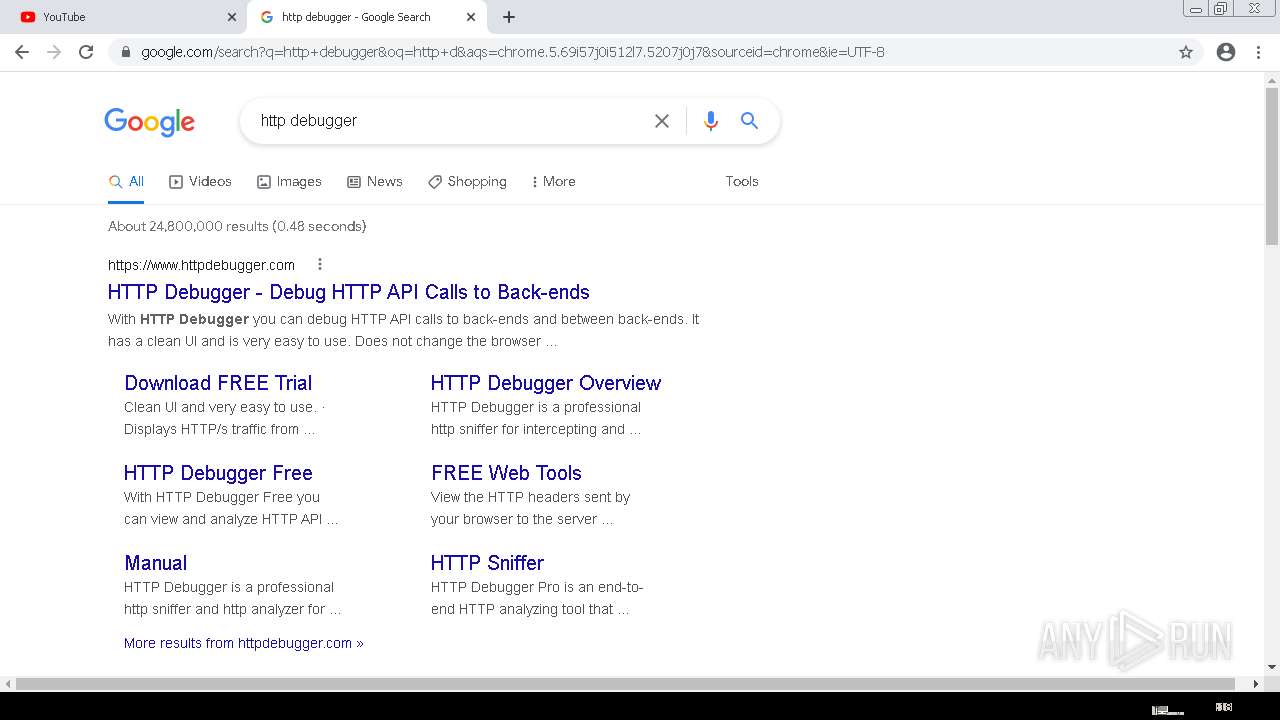
Task: Start voice search with the microphone
Action: pyautogui.click(x=711, y=121)
